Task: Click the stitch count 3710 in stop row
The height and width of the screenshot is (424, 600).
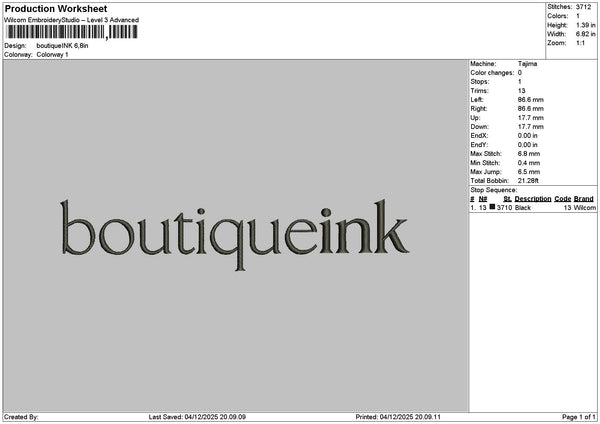Action: click(504, 208)
